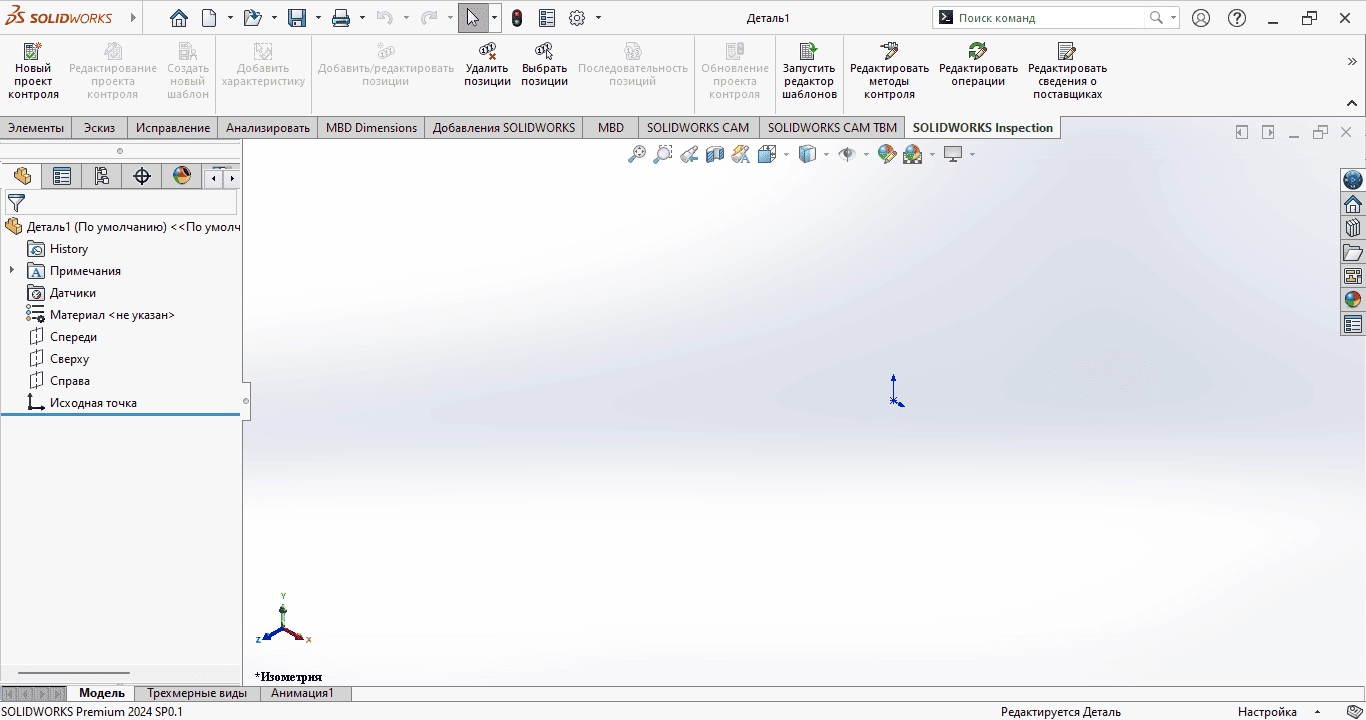Click the Zoom to Area icon
Screen dimensions: 1366x720
662,154
